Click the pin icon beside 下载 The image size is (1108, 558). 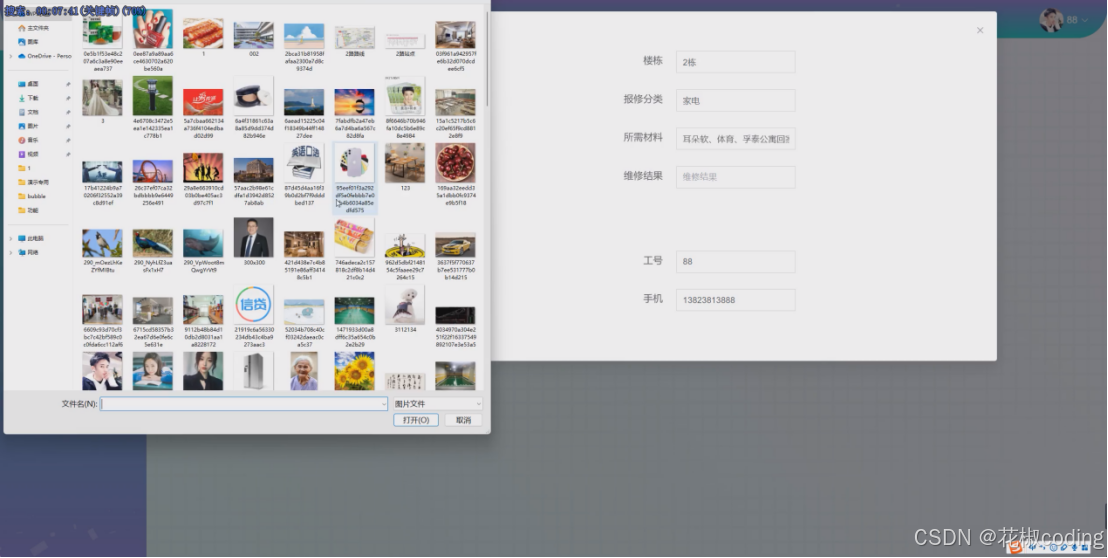pos(68,98)
